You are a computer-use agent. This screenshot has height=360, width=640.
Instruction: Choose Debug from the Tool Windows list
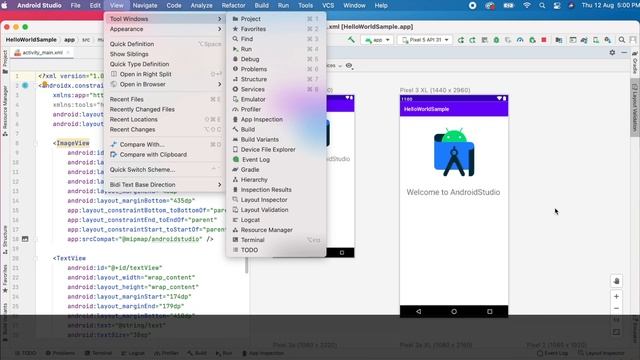pyautogui.click(x=276, y=59)
